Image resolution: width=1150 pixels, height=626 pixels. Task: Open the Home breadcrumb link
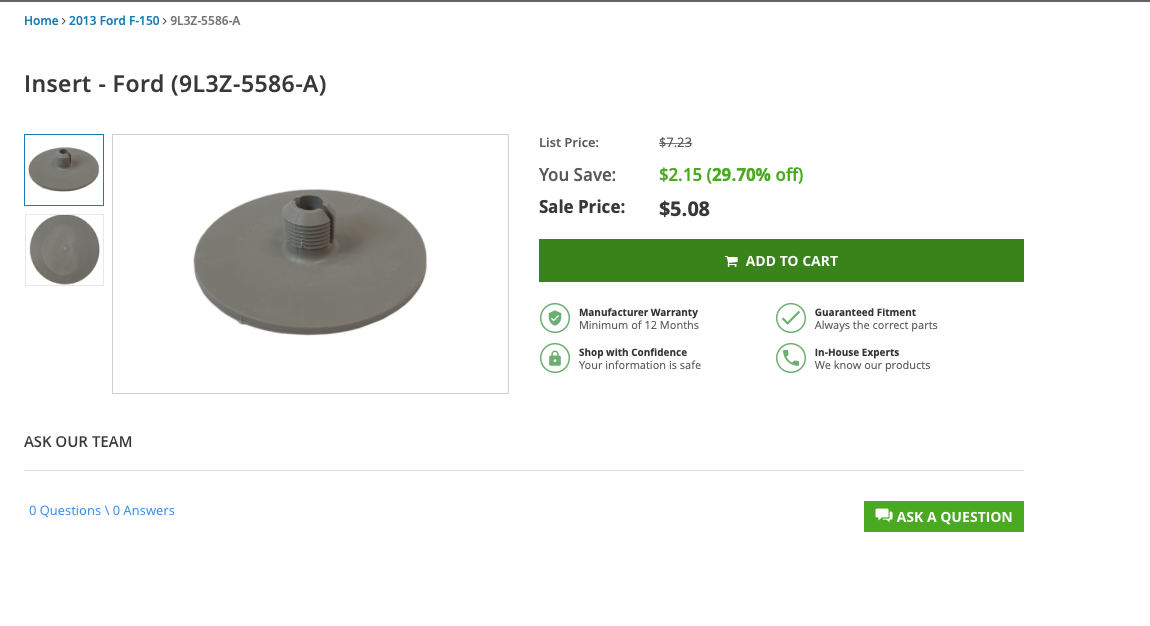pyautogui.click(x=41, y=20)
